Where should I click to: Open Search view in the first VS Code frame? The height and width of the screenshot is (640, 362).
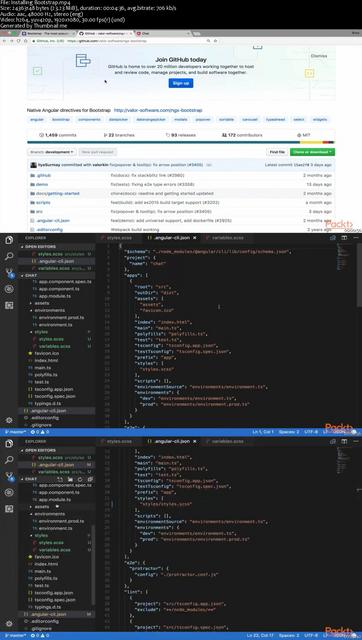point(9,256)
